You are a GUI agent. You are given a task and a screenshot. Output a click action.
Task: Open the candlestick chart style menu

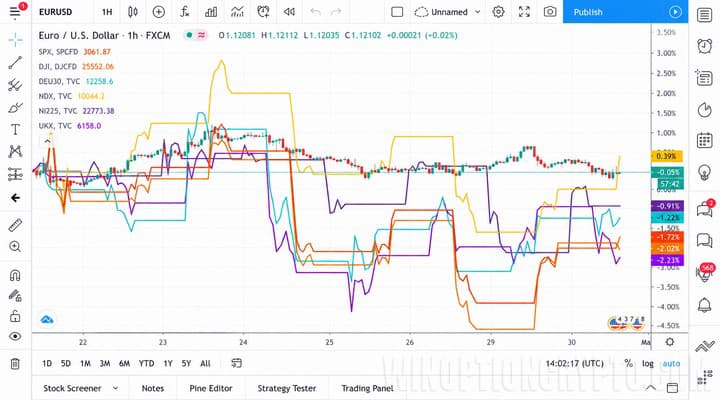coord(133,12)
